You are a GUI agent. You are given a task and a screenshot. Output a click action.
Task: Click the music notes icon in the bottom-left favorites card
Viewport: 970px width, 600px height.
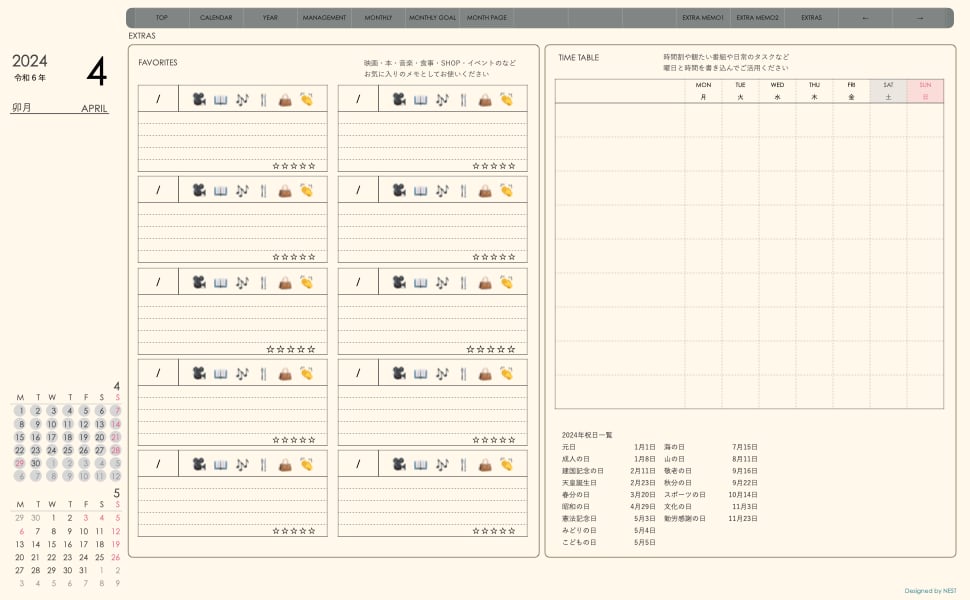[242, 464]
